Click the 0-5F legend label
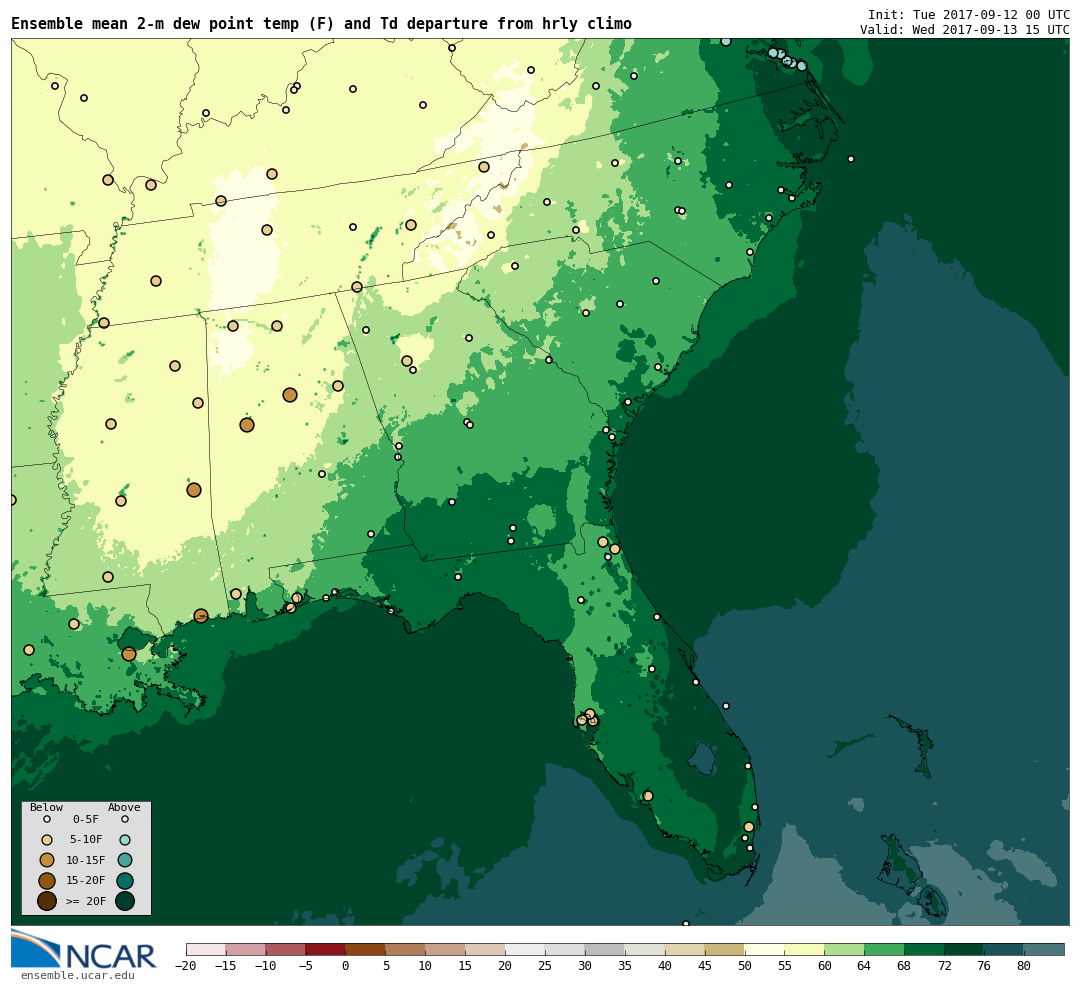The width and height of the screenshot is (1080, 988). [86, 820]
